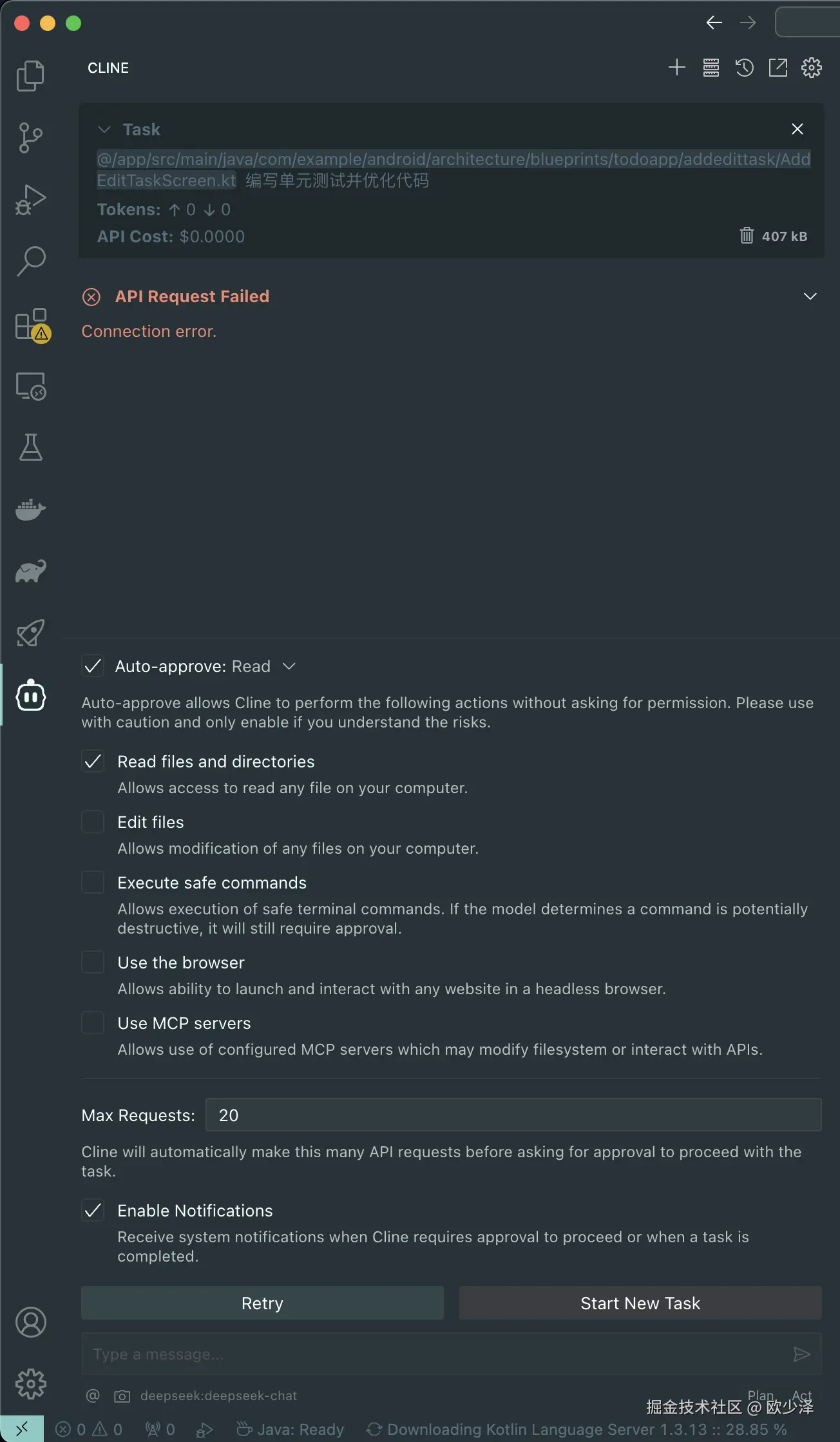840x1442 pixels.
Task: Collapse the Auto-approve settings chevron
Action: pos(289,666)
